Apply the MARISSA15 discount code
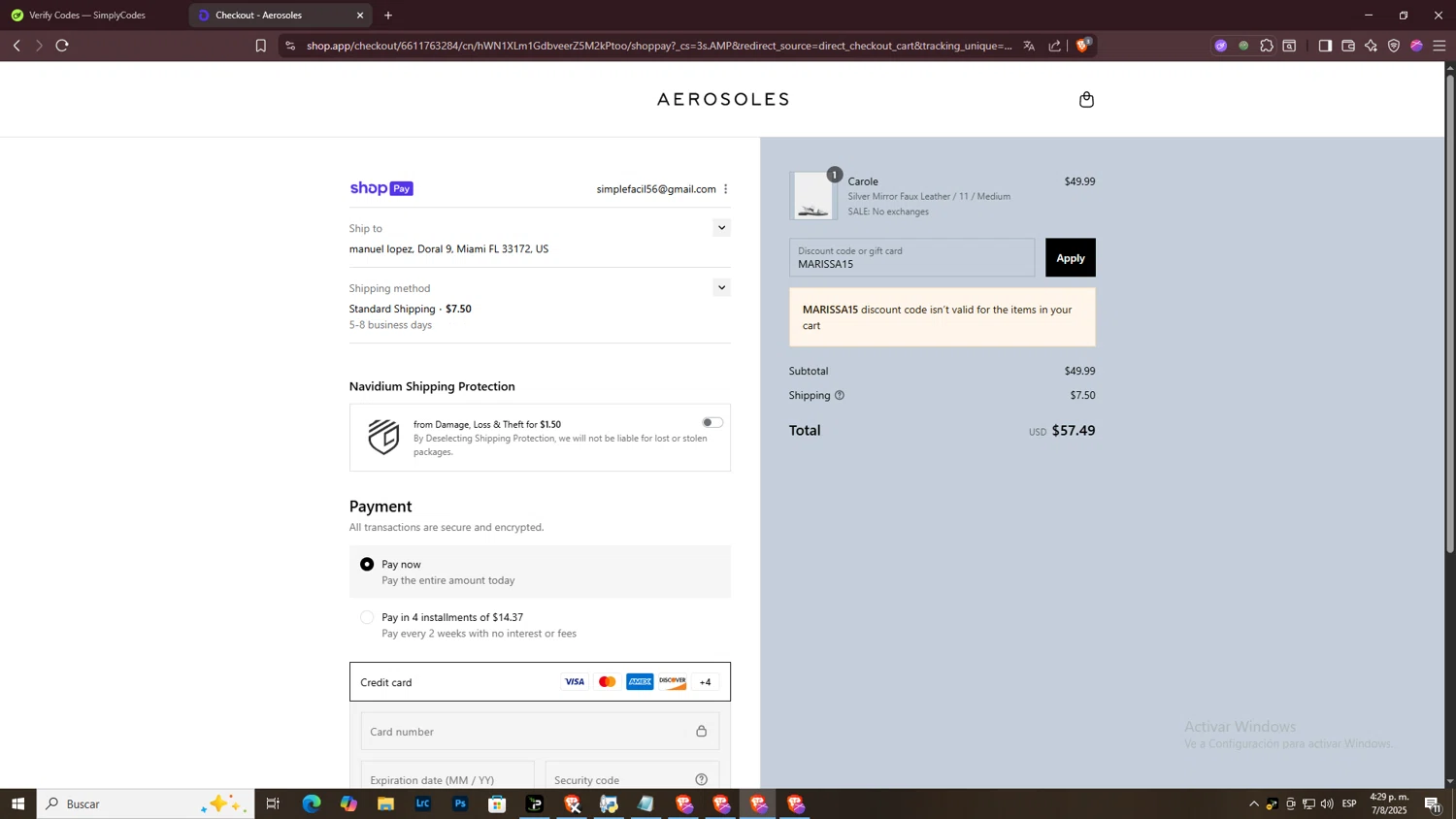1456x819 pixels. [1070, 258]
